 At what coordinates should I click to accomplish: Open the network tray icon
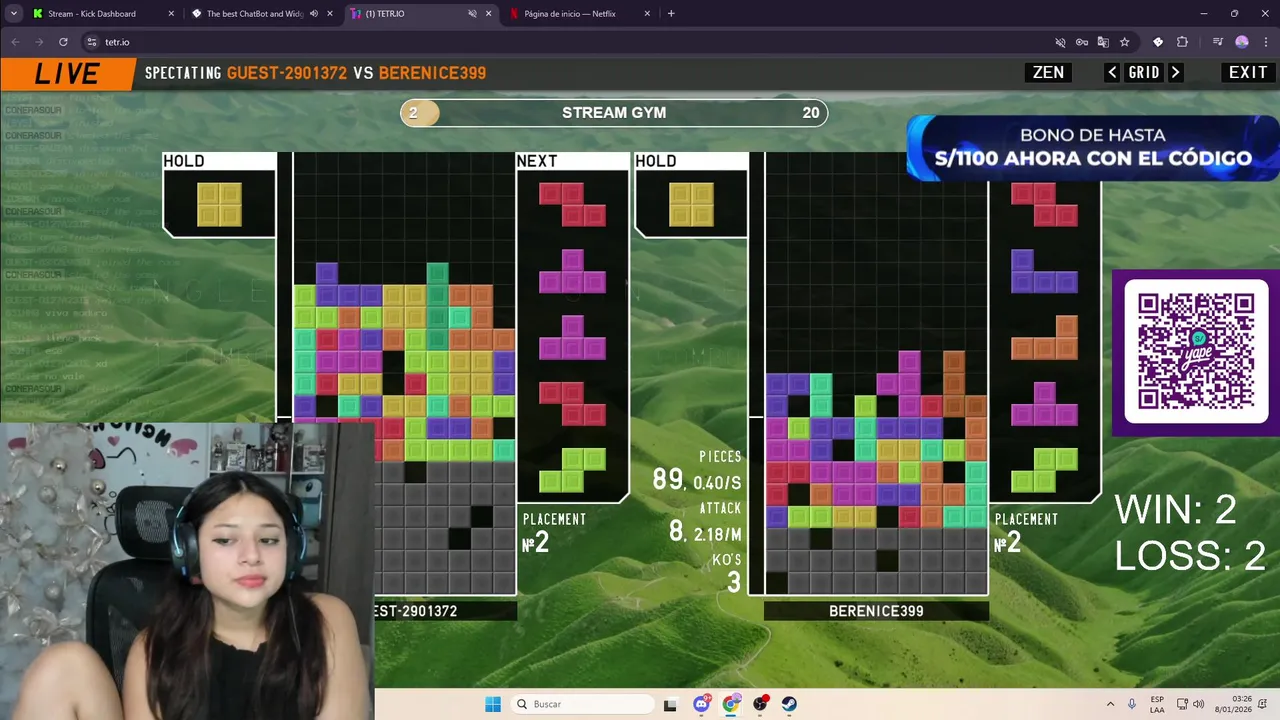tap(1182, 704)
